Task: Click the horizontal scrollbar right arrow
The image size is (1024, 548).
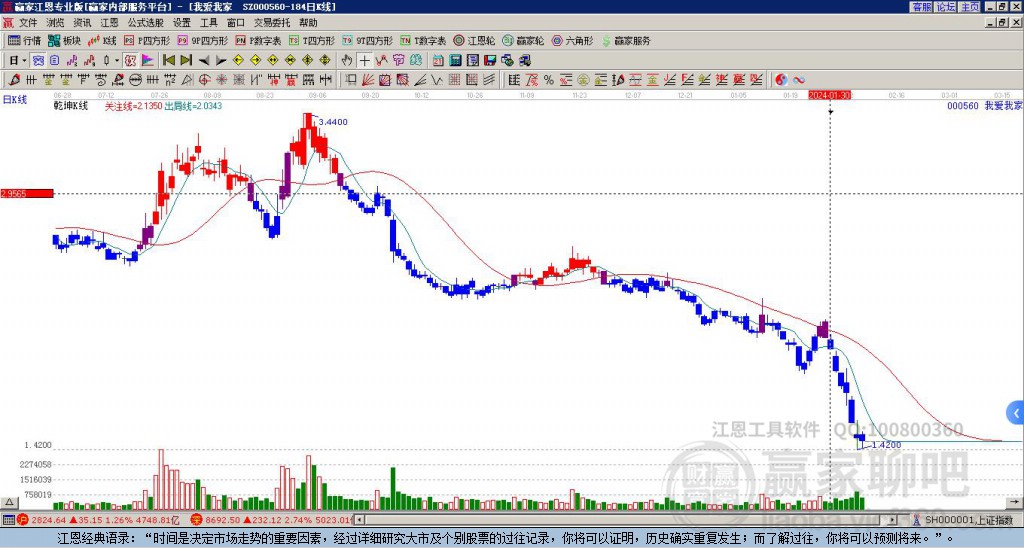Action: click(893, 520)
